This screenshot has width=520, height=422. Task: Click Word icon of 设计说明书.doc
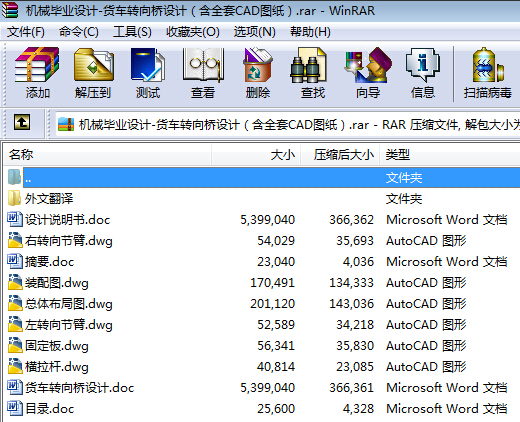[x=15, y=219]
